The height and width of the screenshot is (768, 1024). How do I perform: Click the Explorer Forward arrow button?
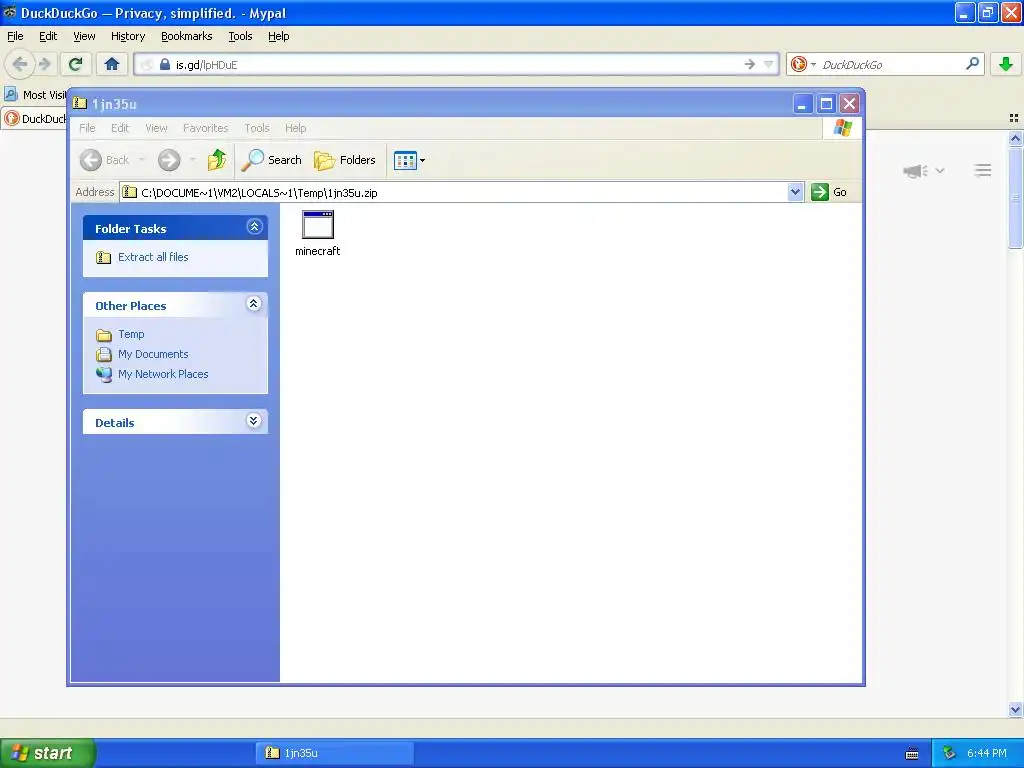[x=169, y=160]
